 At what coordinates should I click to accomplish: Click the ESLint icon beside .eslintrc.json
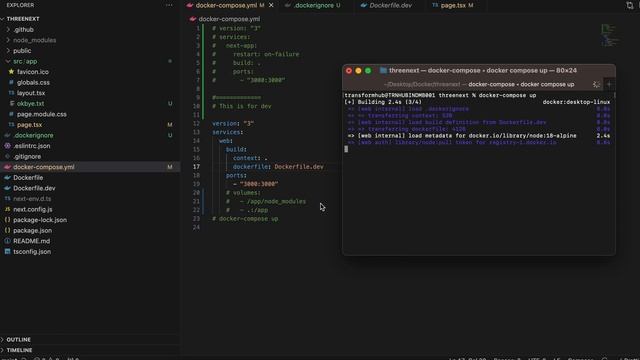click(7, 146)
